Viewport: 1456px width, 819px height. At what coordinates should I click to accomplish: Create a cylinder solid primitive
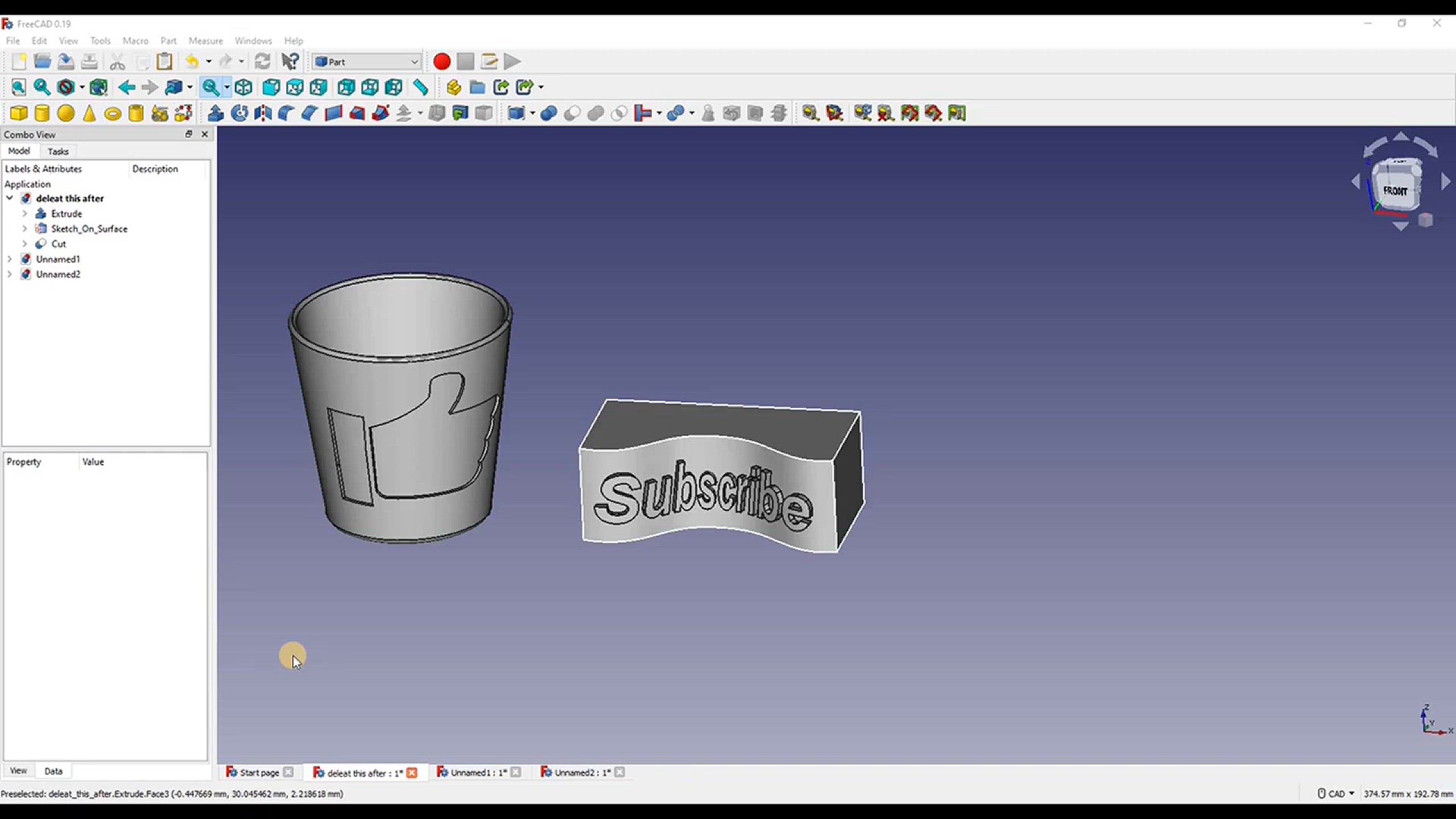click(42, 114)
